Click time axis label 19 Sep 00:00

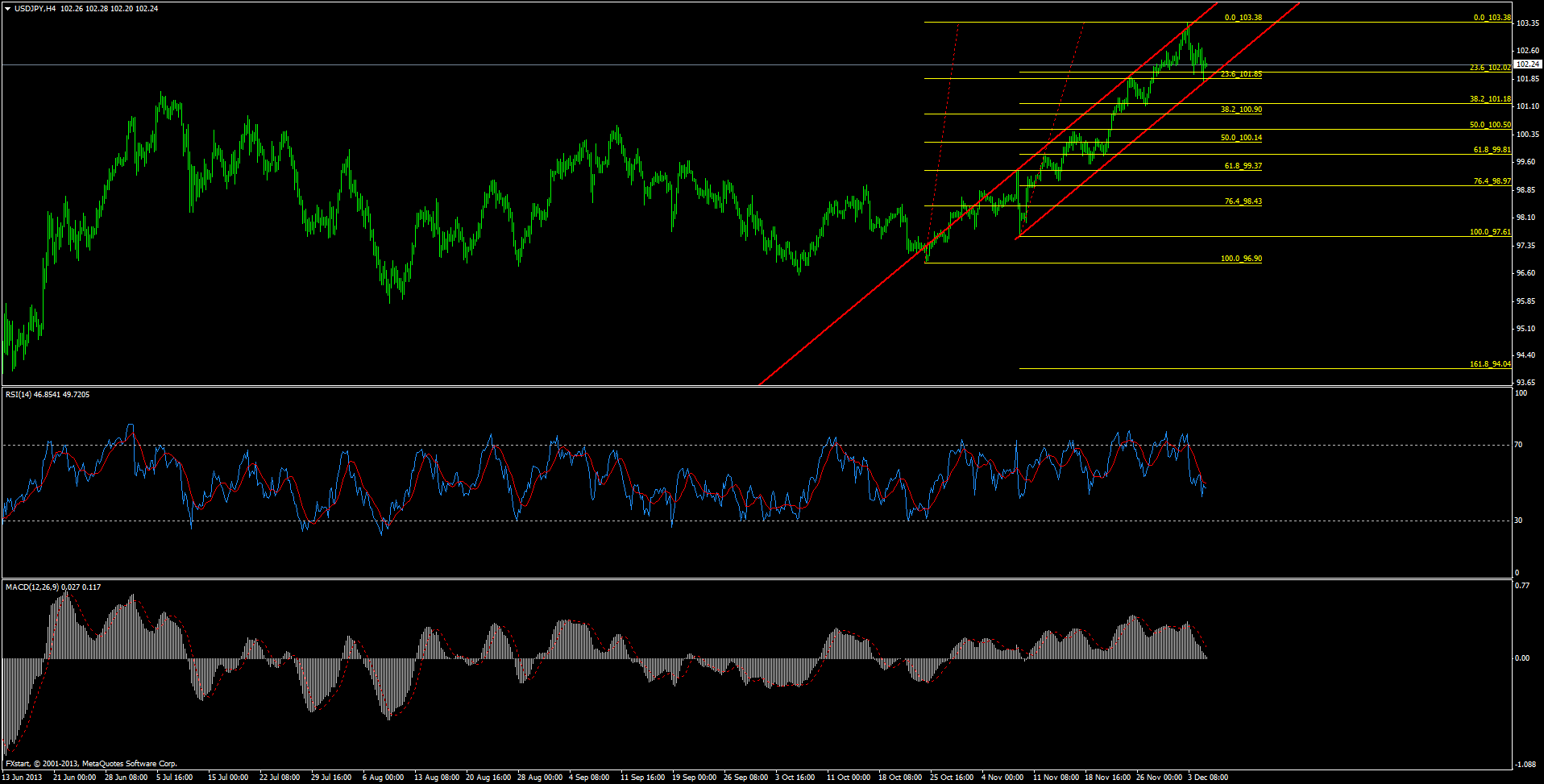(x=695, y=778)
